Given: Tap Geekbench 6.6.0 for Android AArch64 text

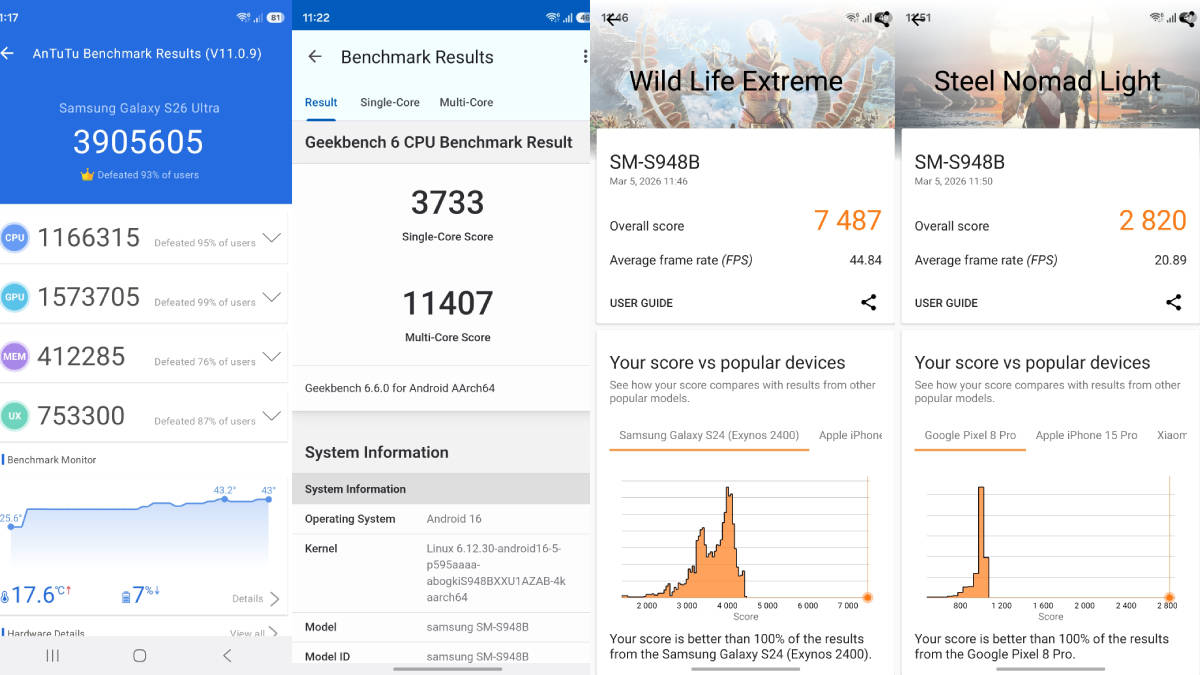Looking at the screenshot, I should point(400,388).
